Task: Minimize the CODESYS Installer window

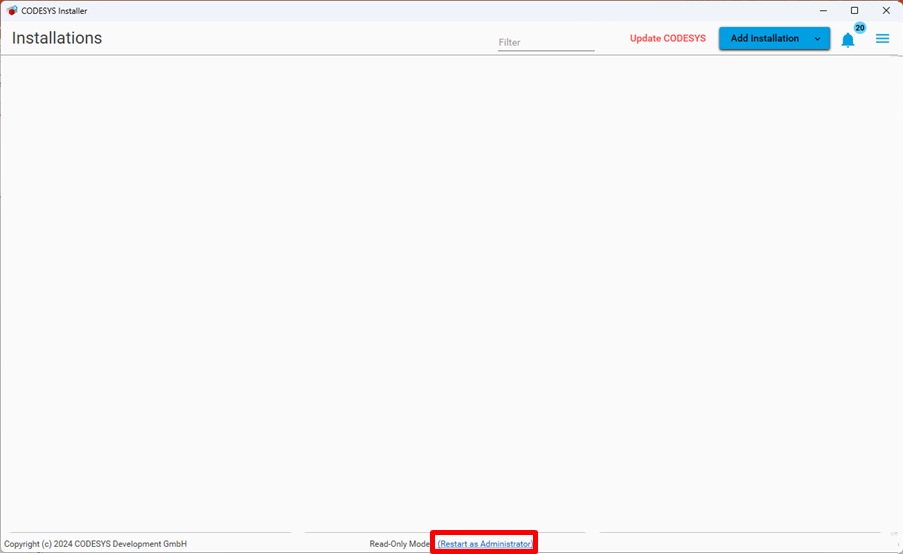Action: point(822,11)
